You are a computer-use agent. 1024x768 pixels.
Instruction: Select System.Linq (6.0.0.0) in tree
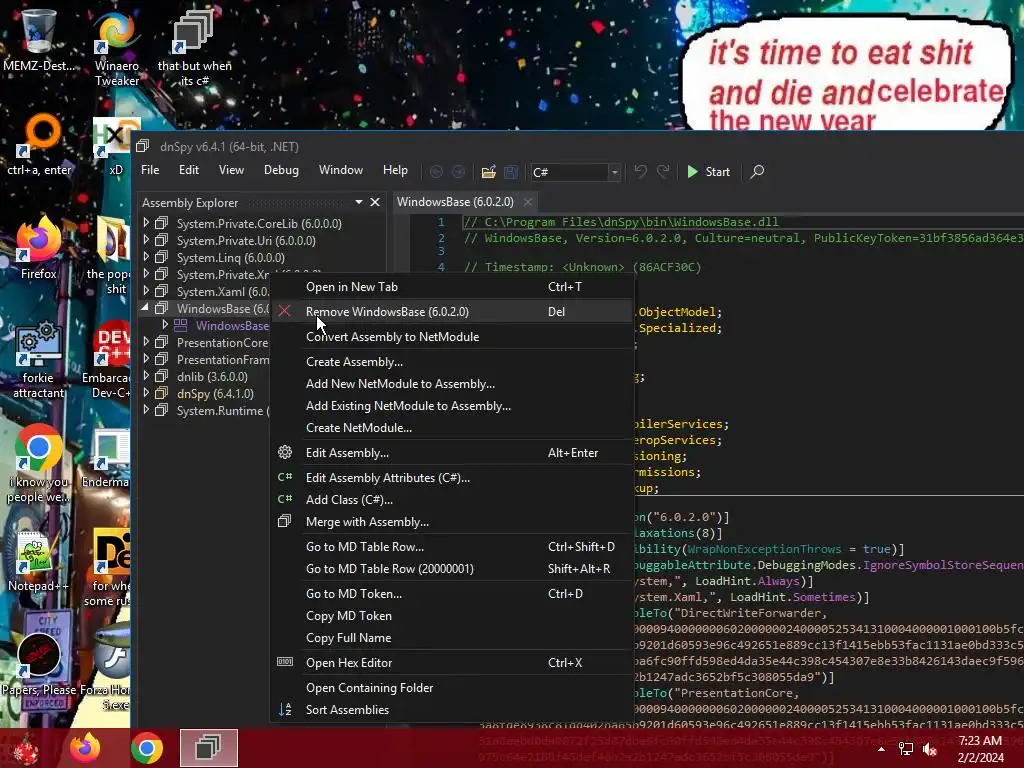tap(231, 257)
